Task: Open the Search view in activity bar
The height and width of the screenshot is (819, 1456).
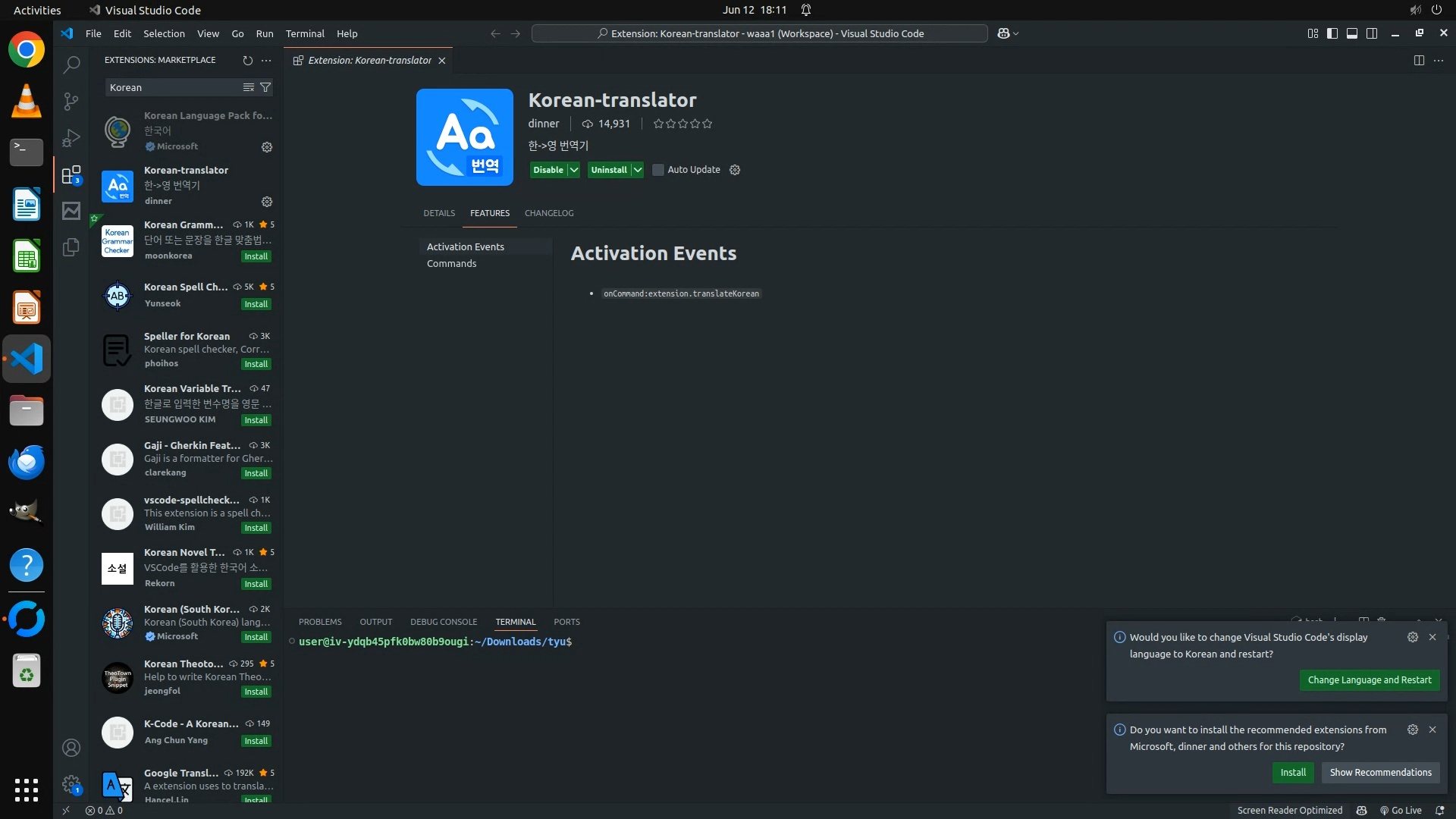Action: [71, 65]
